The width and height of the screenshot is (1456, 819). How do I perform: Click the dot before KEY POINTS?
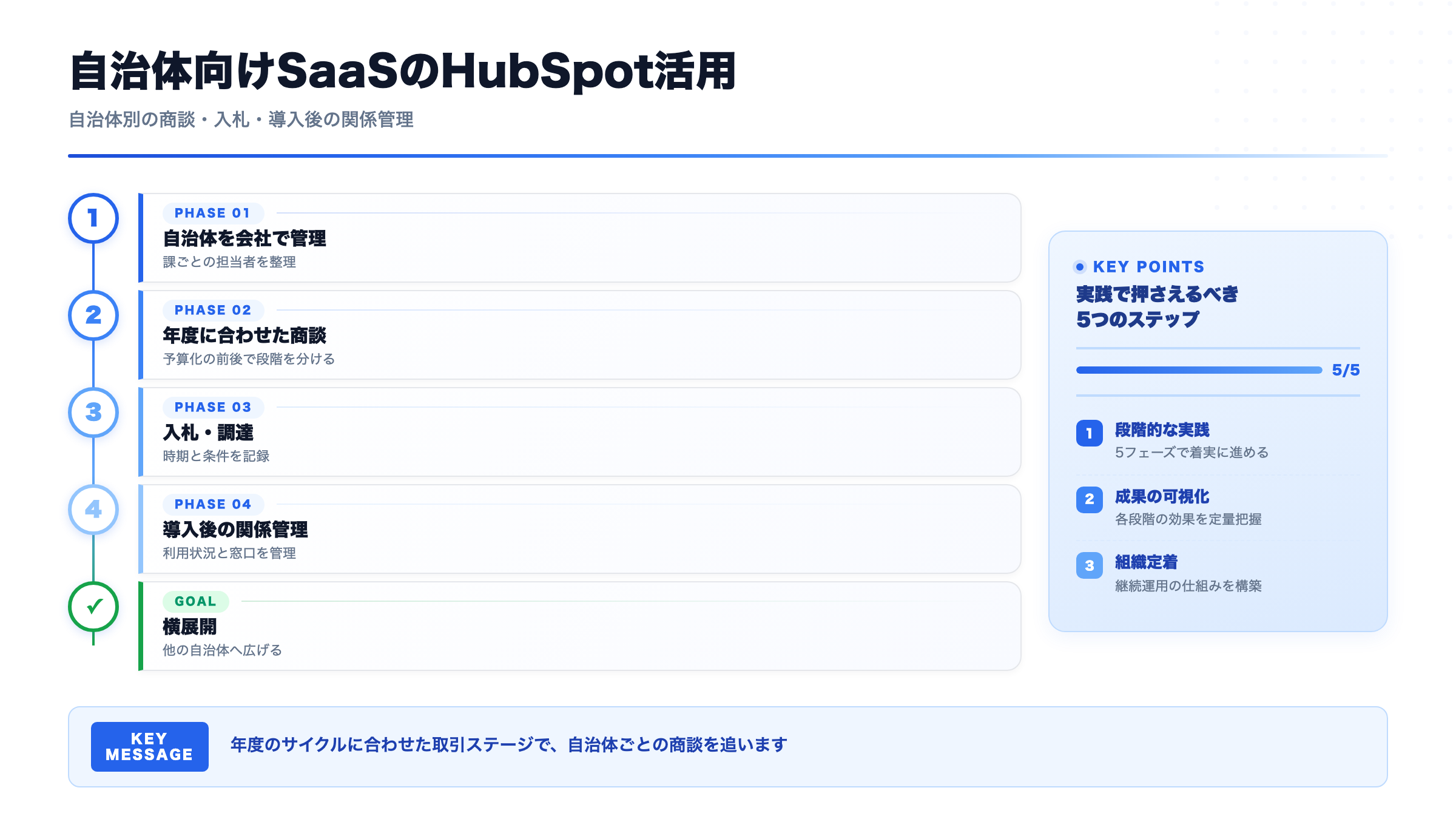pos(1080,267)
